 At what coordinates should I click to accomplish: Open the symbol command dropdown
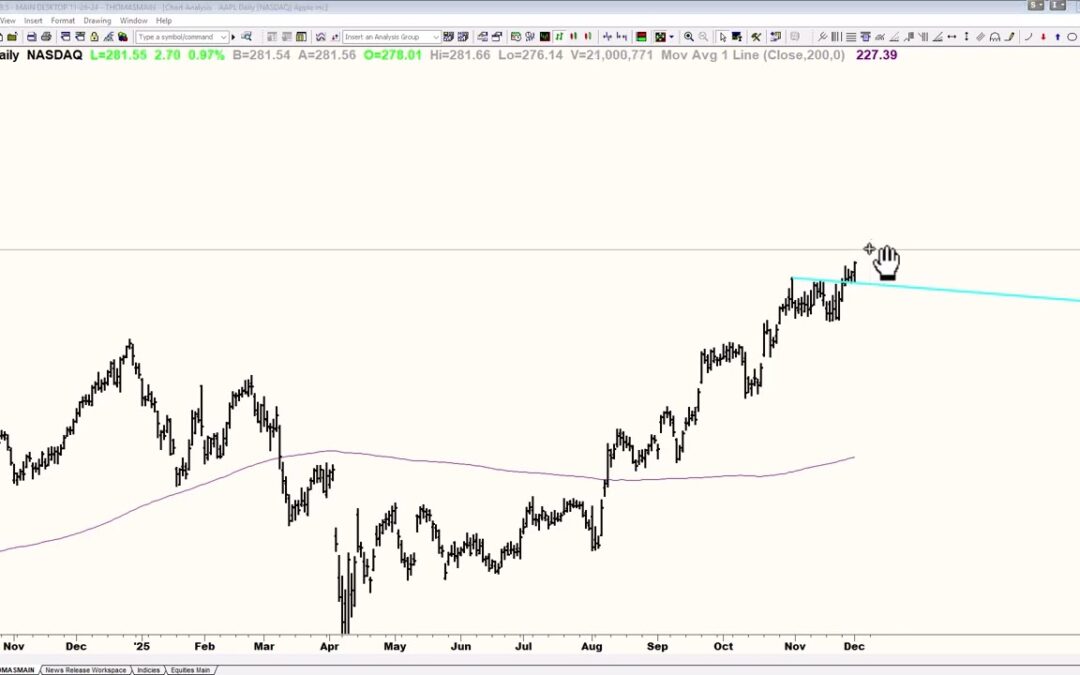(x=224, y=36)
